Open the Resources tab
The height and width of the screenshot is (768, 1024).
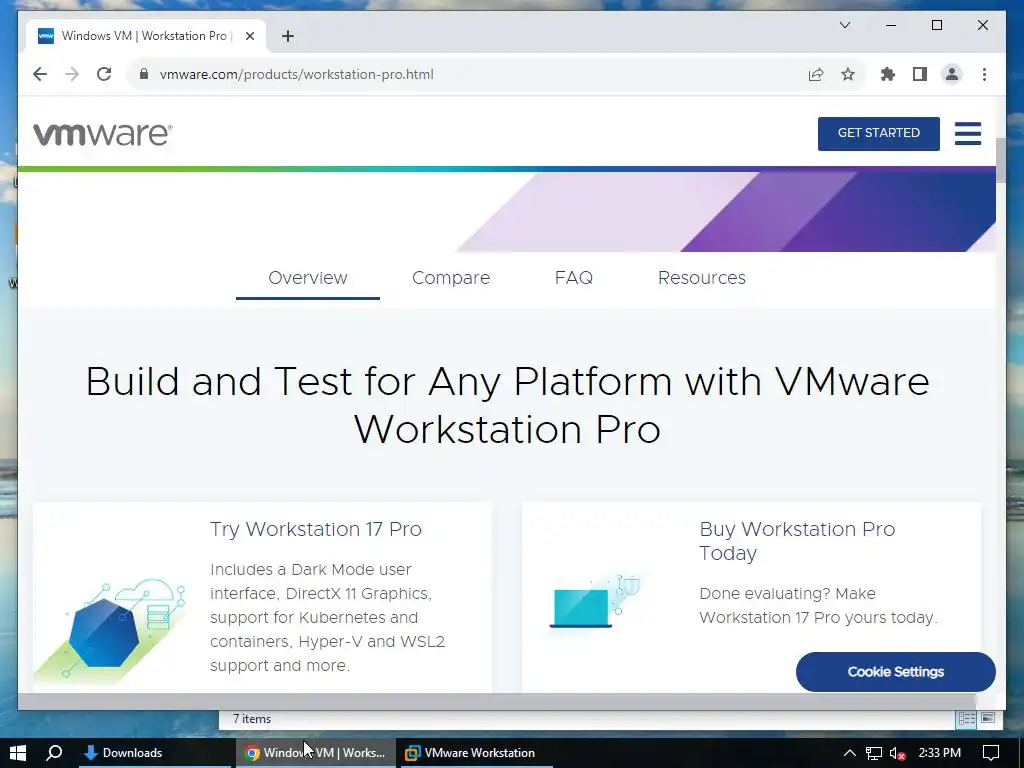(x=701, y=278)
